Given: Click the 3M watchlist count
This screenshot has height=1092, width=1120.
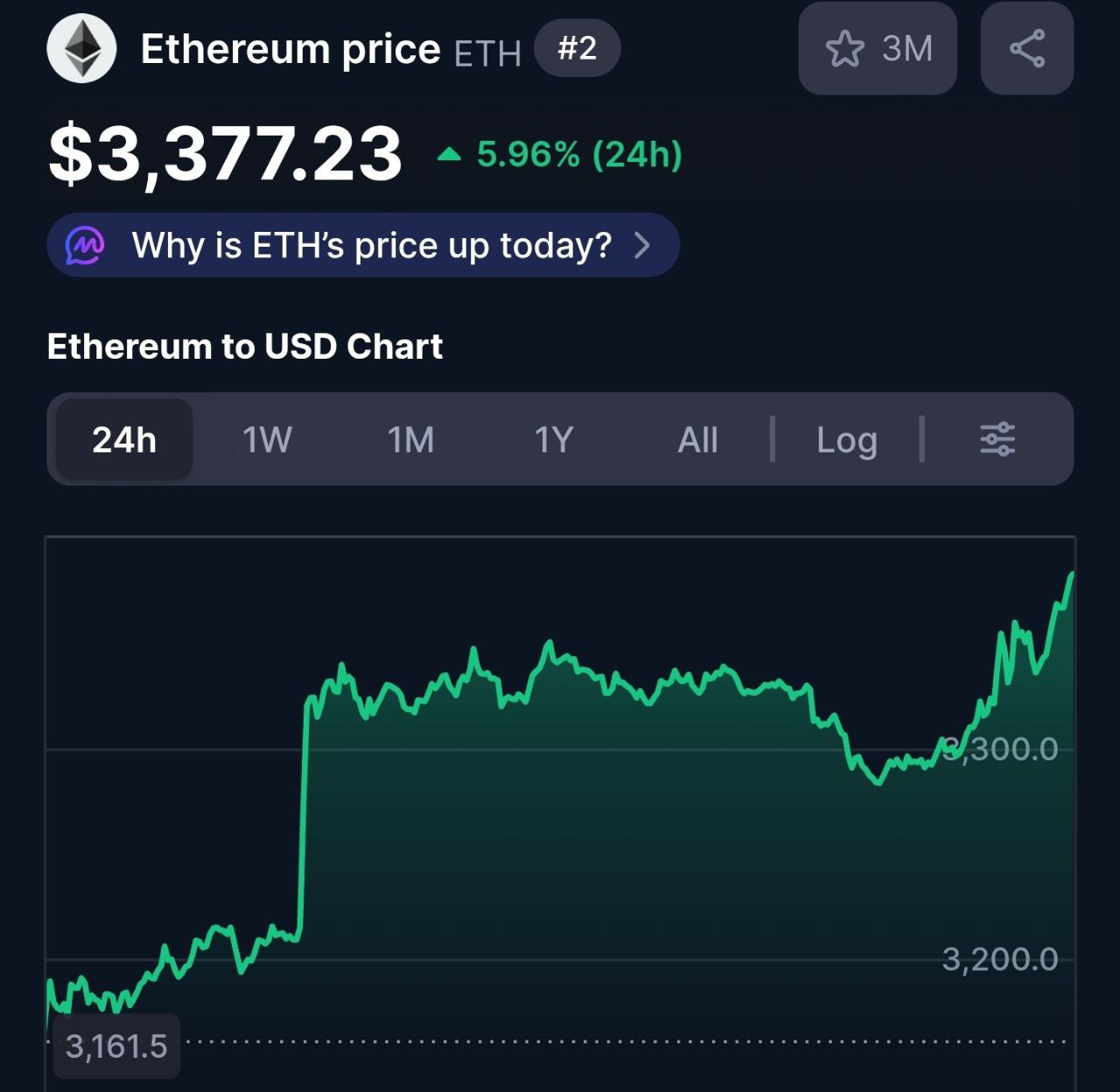Looking at the screenshot, I should pyautogui.click(x=907, y=49).
